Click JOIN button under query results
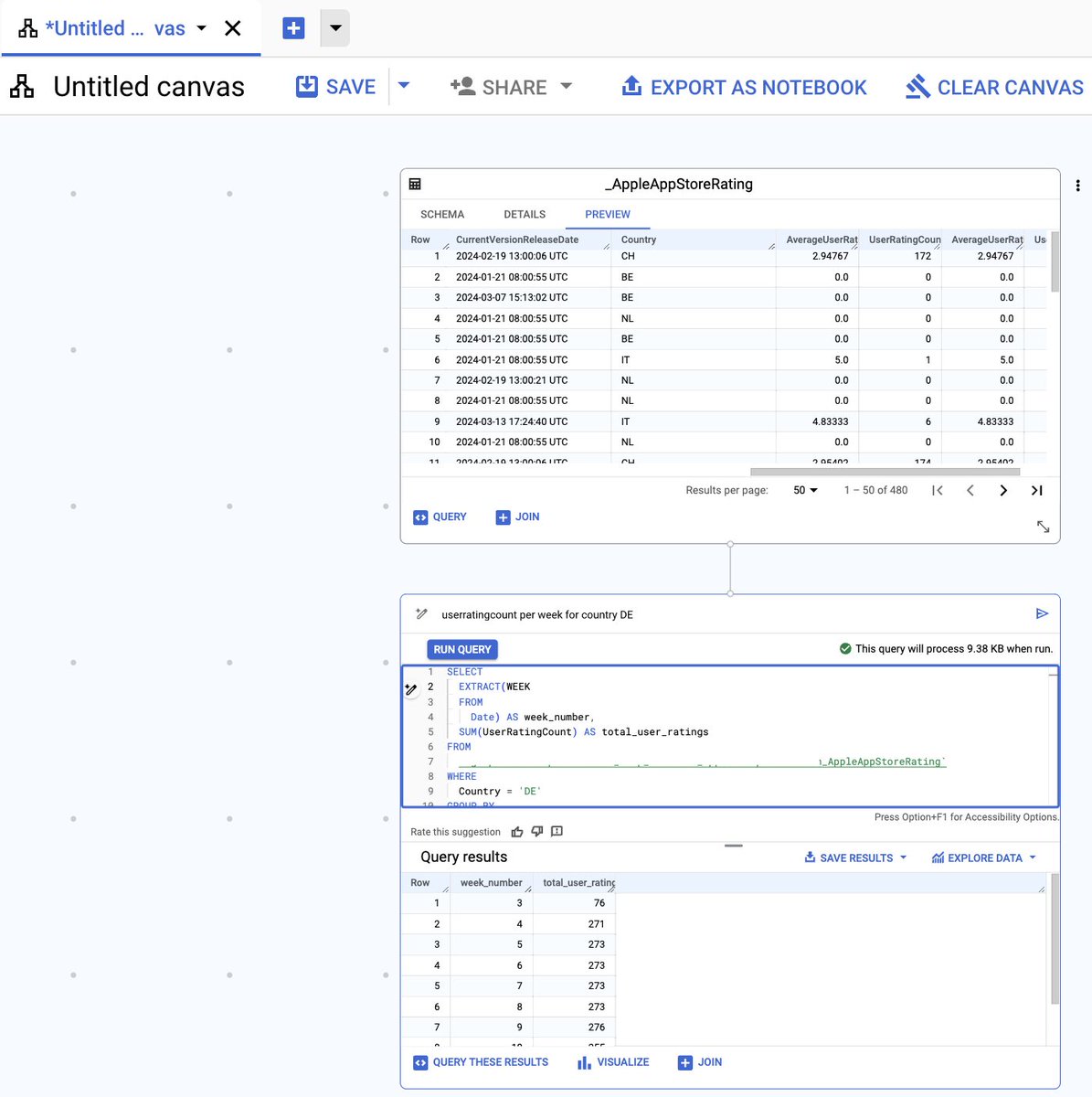This screenshot has height=1097, width=1092. (x=700, y=1062)
